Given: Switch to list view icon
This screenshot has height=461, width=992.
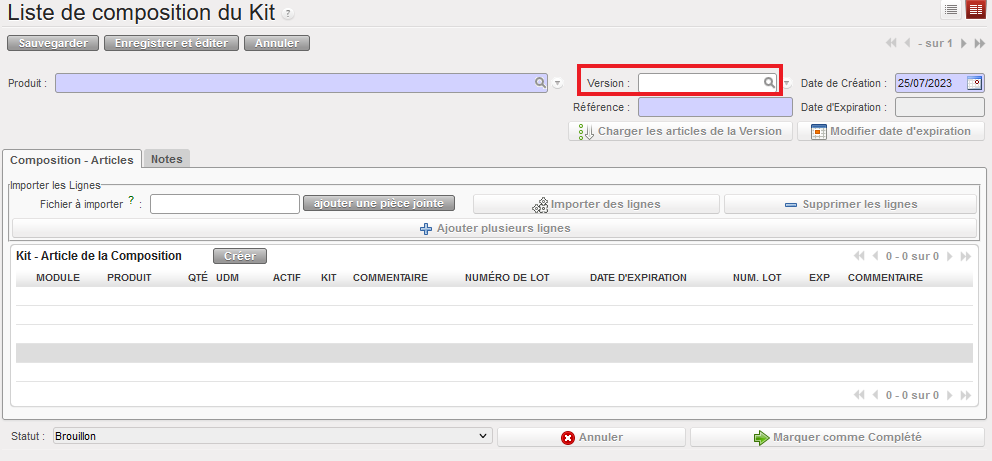Looking at the screenshot, I should pyautogui.click(x=950, y=9).
